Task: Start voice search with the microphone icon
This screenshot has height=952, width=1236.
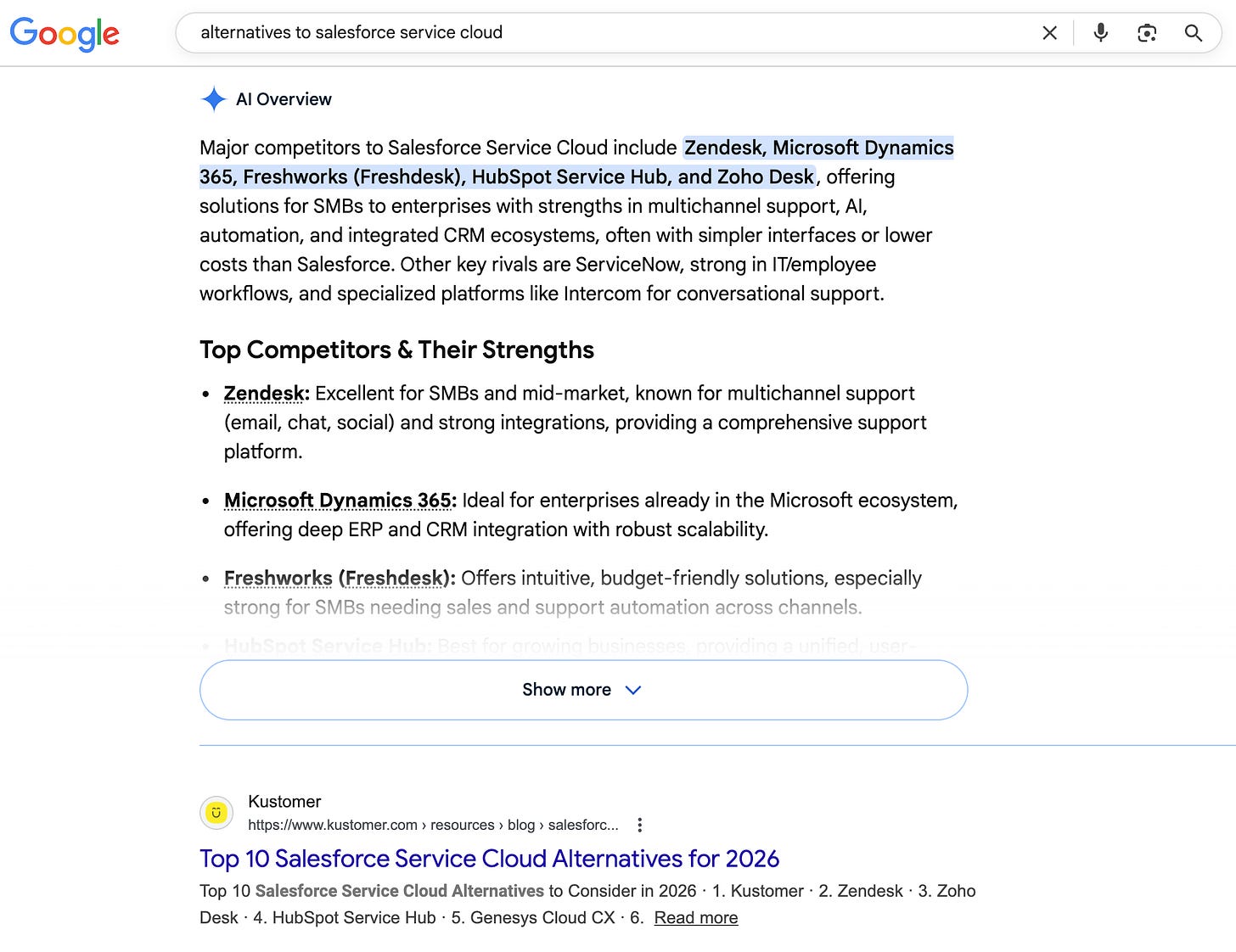Action: coord(1101,33)
